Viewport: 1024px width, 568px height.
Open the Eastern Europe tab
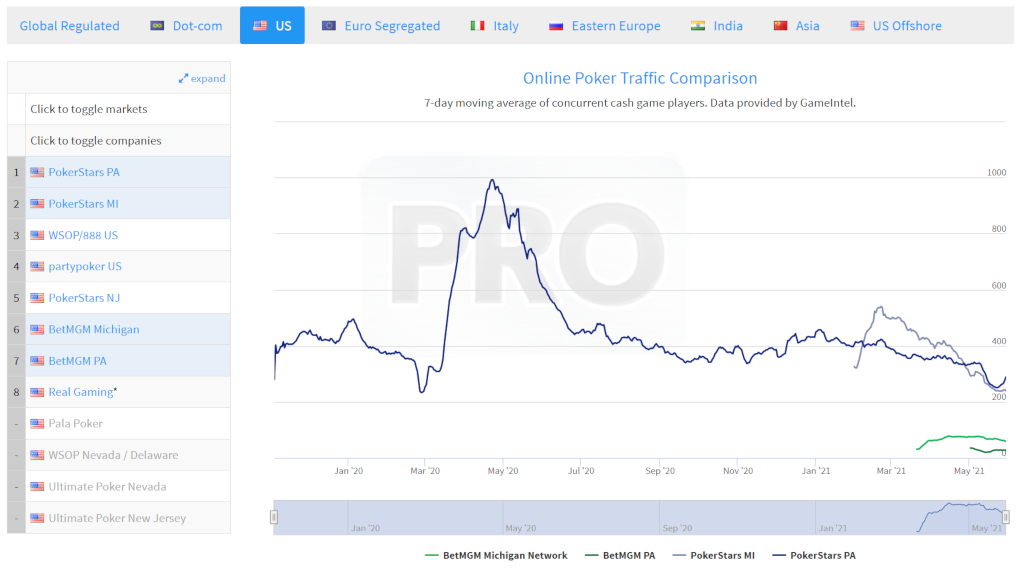605,25
